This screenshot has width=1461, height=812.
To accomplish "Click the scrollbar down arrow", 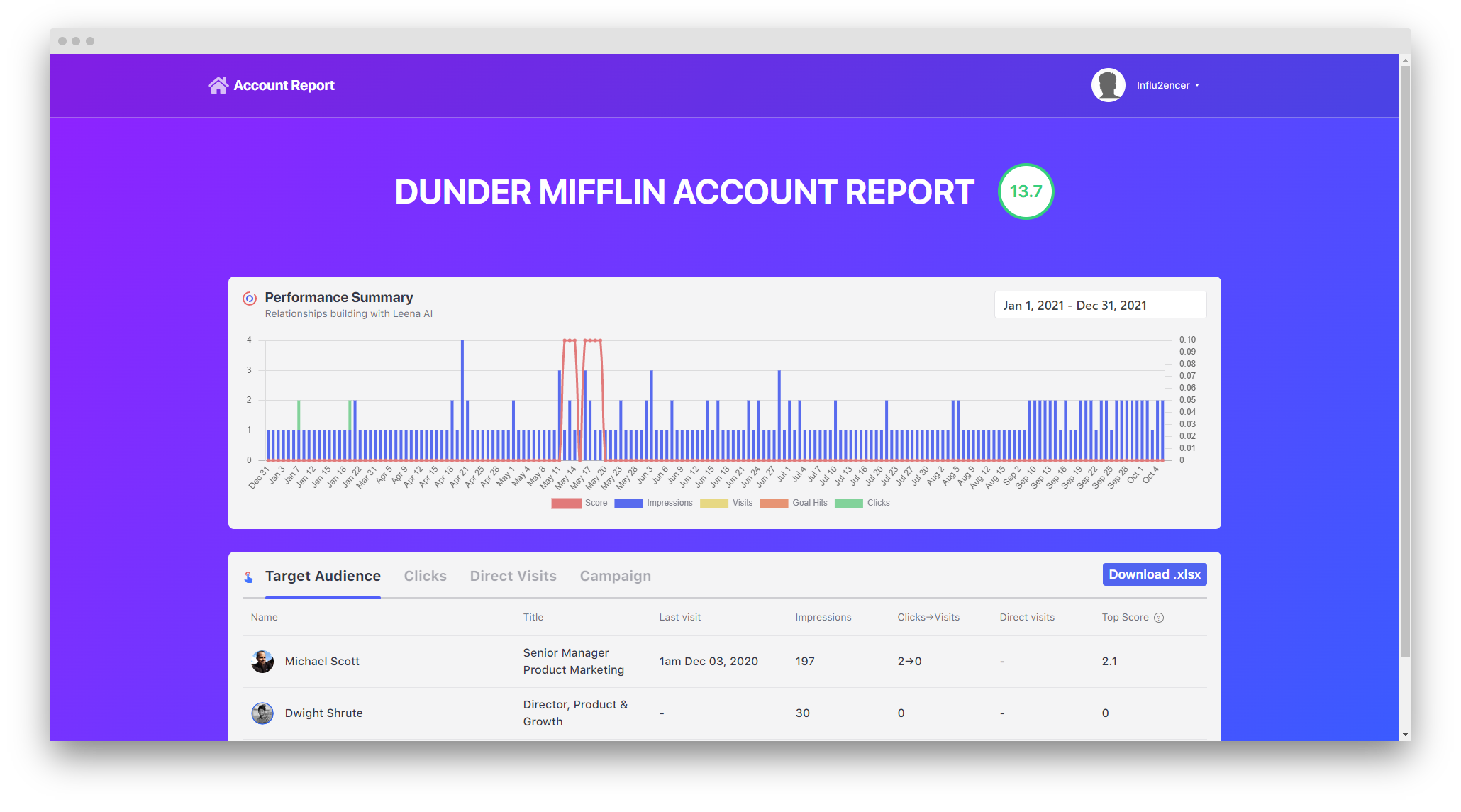I will point(1405,735).
